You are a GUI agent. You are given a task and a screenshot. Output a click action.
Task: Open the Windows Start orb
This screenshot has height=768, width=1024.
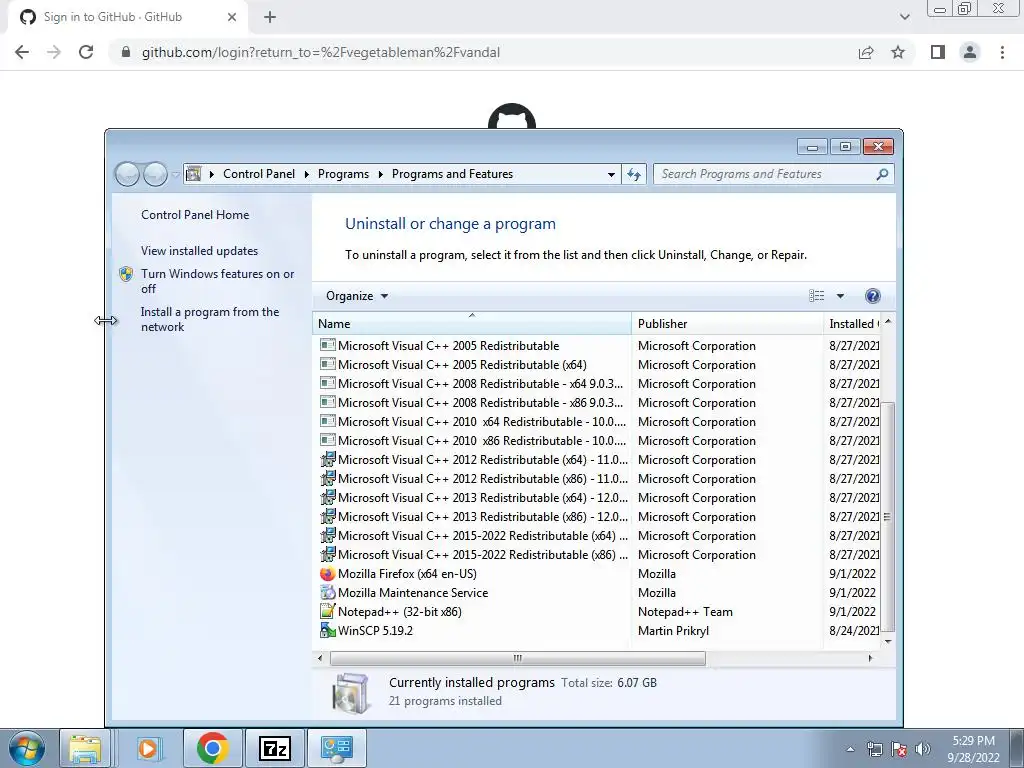click(26, 748)
